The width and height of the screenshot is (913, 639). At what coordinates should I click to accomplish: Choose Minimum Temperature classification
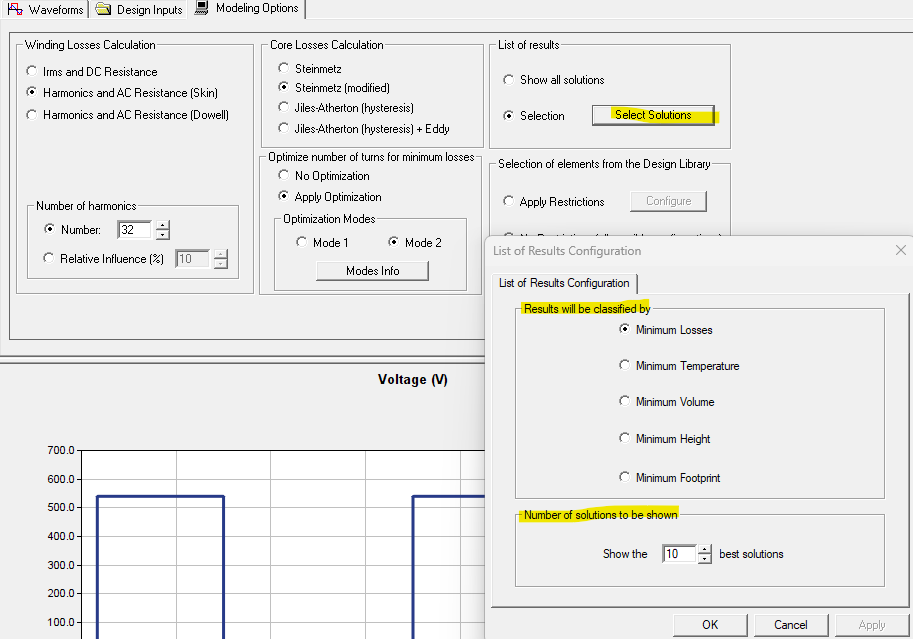[x=624, y=365]
